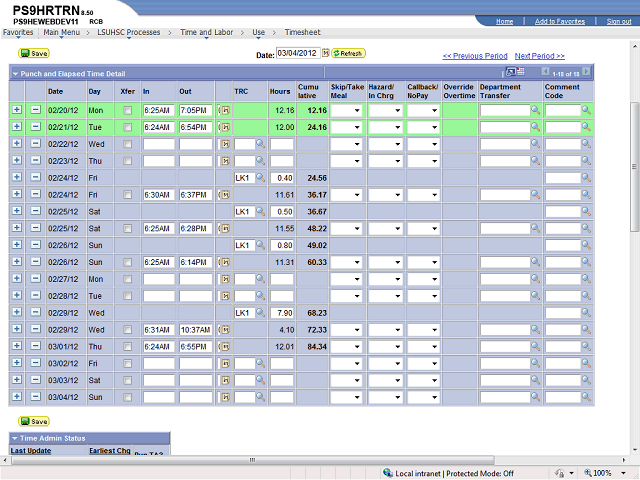Click the Refresh button next to the date
Image resolution: width=640 pixels, height=480 pixels.
349,53
